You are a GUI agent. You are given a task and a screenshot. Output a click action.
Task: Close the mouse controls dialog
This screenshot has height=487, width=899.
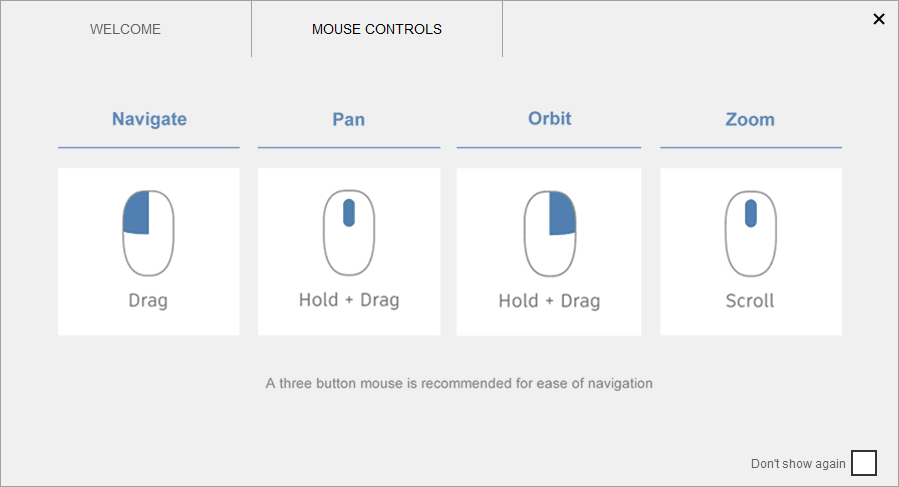pos(879,19)
